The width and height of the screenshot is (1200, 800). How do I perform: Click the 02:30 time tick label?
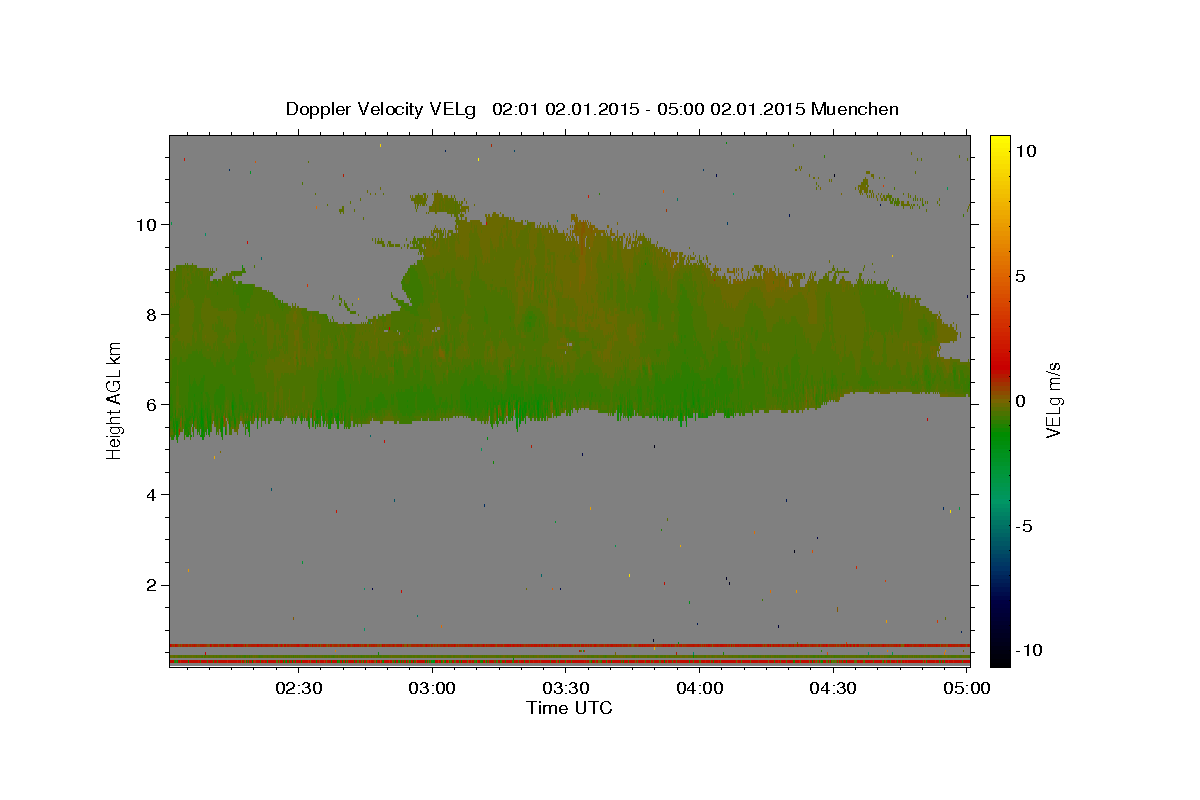(x=301, y=688)
